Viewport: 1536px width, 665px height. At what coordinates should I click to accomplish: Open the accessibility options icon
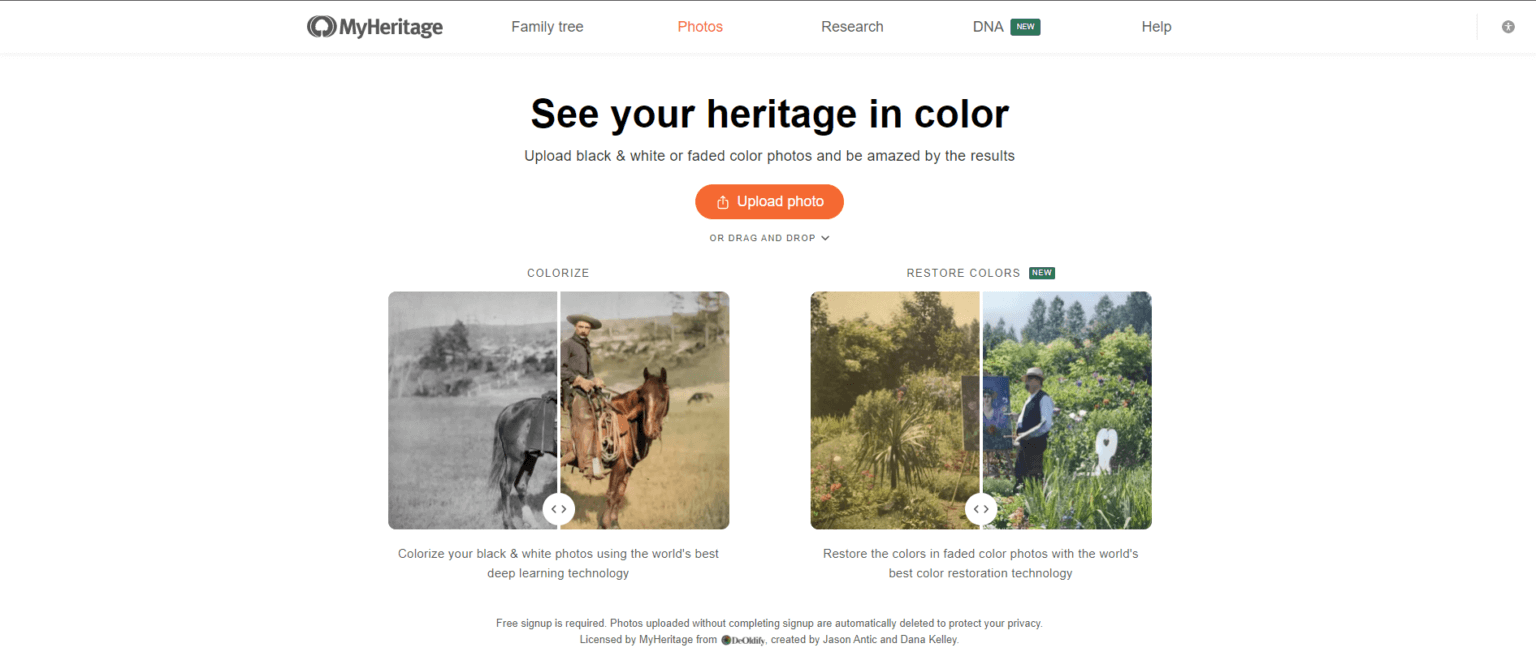point(1508,26)
